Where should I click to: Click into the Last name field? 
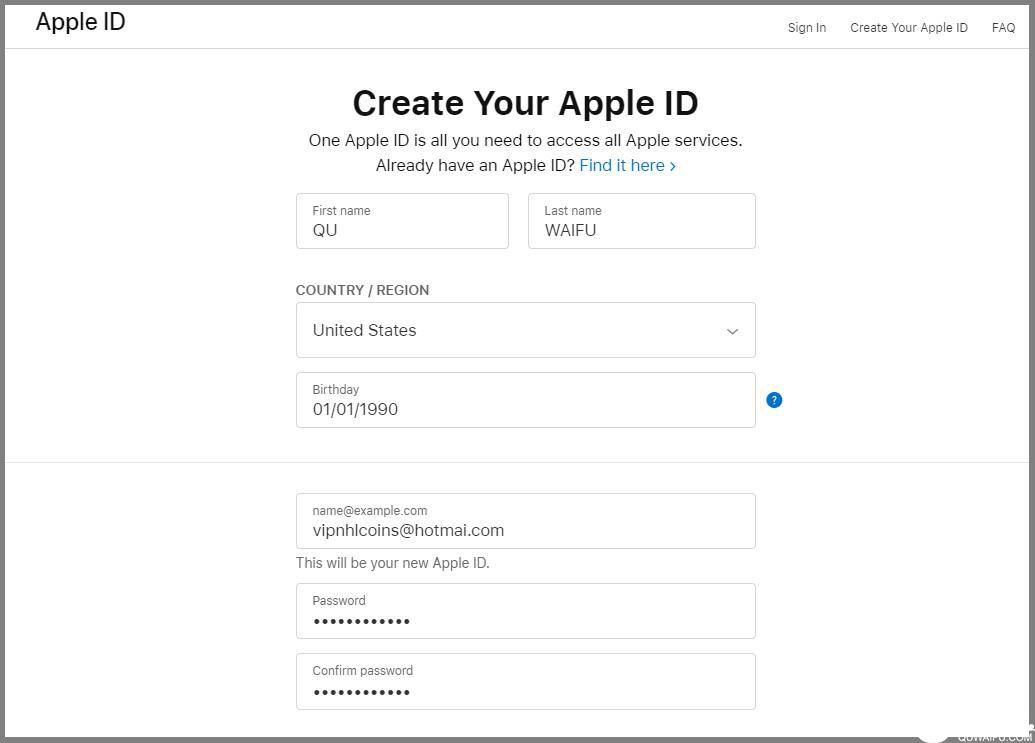coord(641,221)
